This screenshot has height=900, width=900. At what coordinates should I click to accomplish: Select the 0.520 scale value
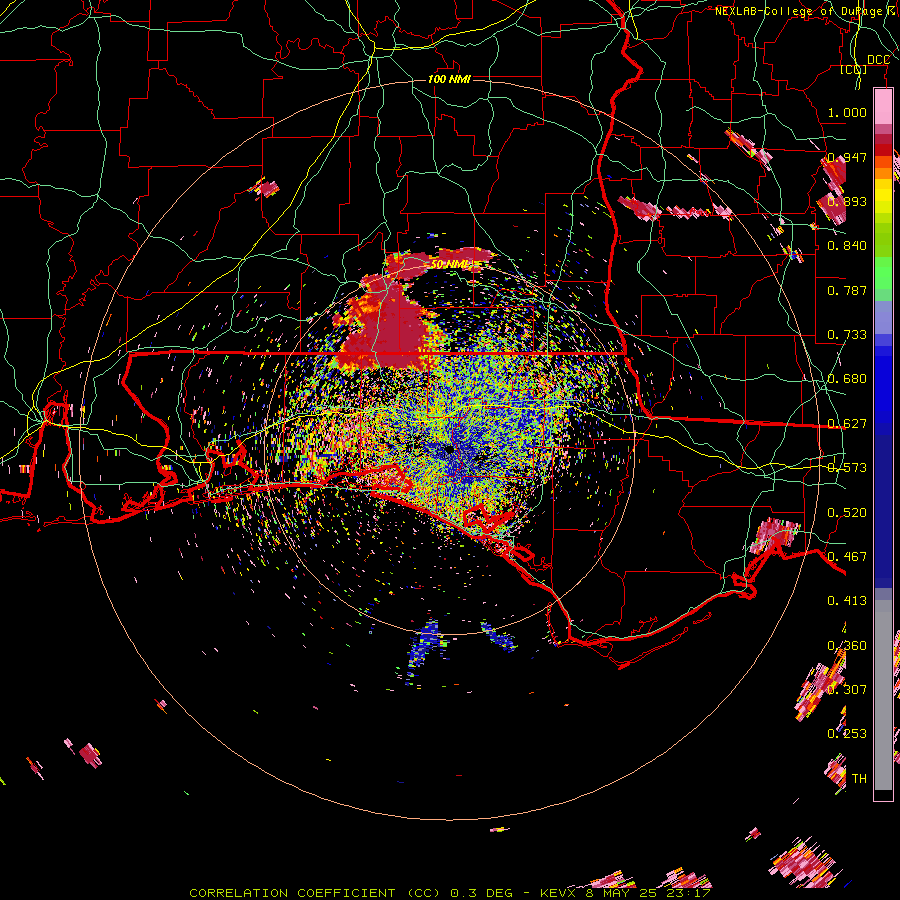click(x=847, y=512)
